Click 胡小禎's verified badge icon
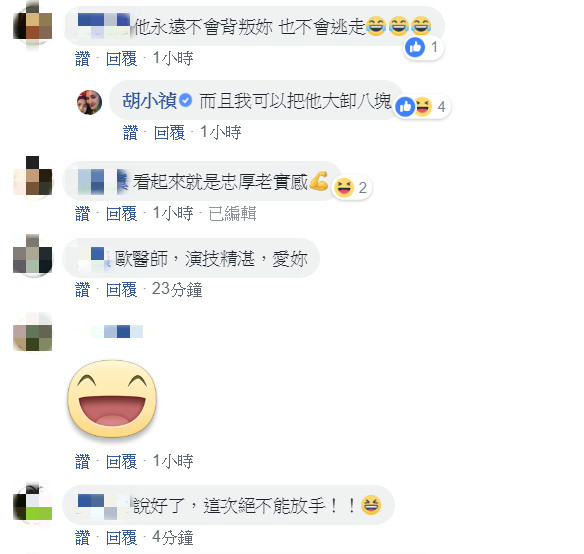This screenshot has width=584, height=554. (x=185, y=100)
